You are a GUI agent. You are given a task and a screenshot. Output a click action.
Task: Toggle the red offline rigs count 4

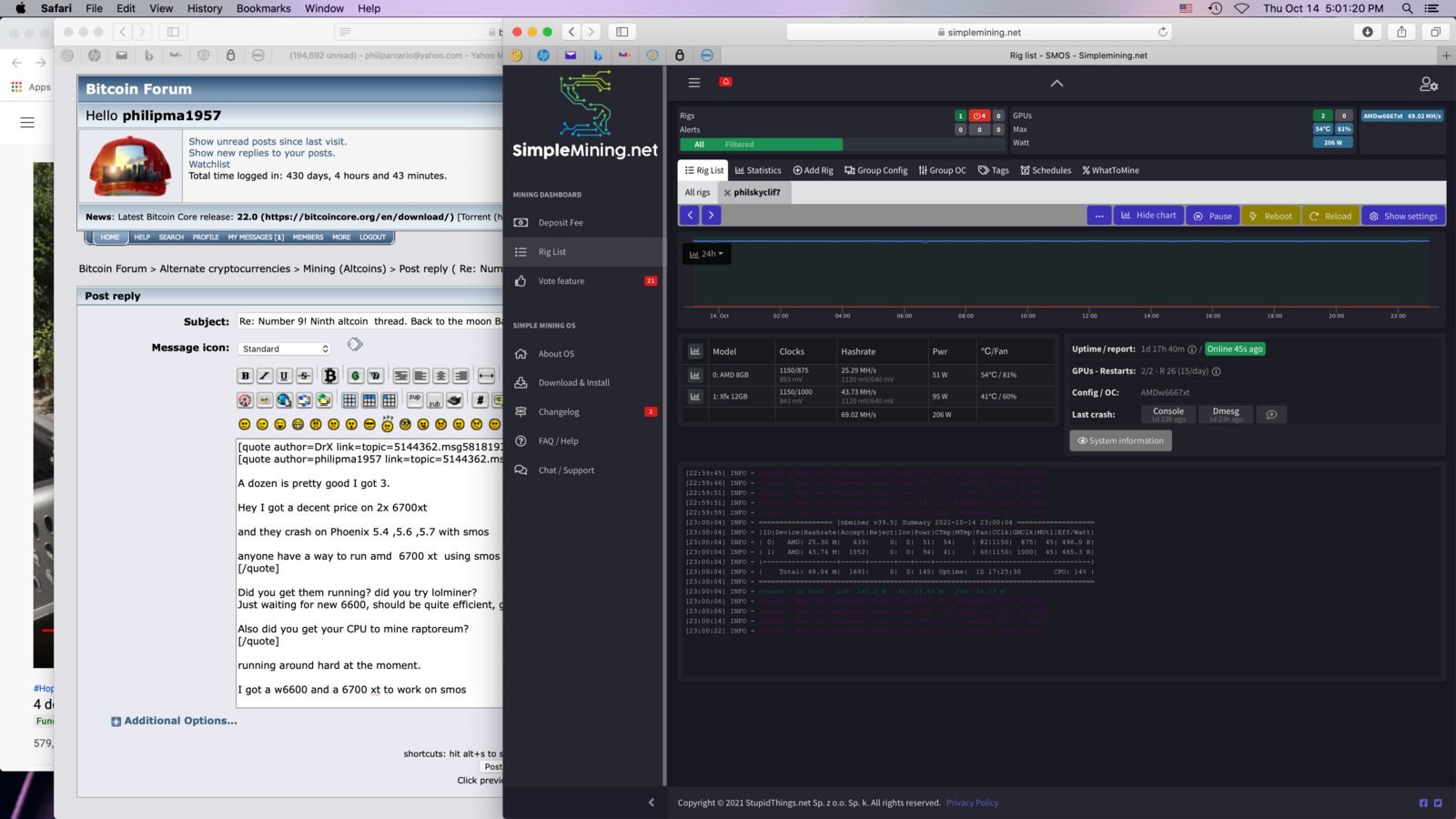coord(980,116)
